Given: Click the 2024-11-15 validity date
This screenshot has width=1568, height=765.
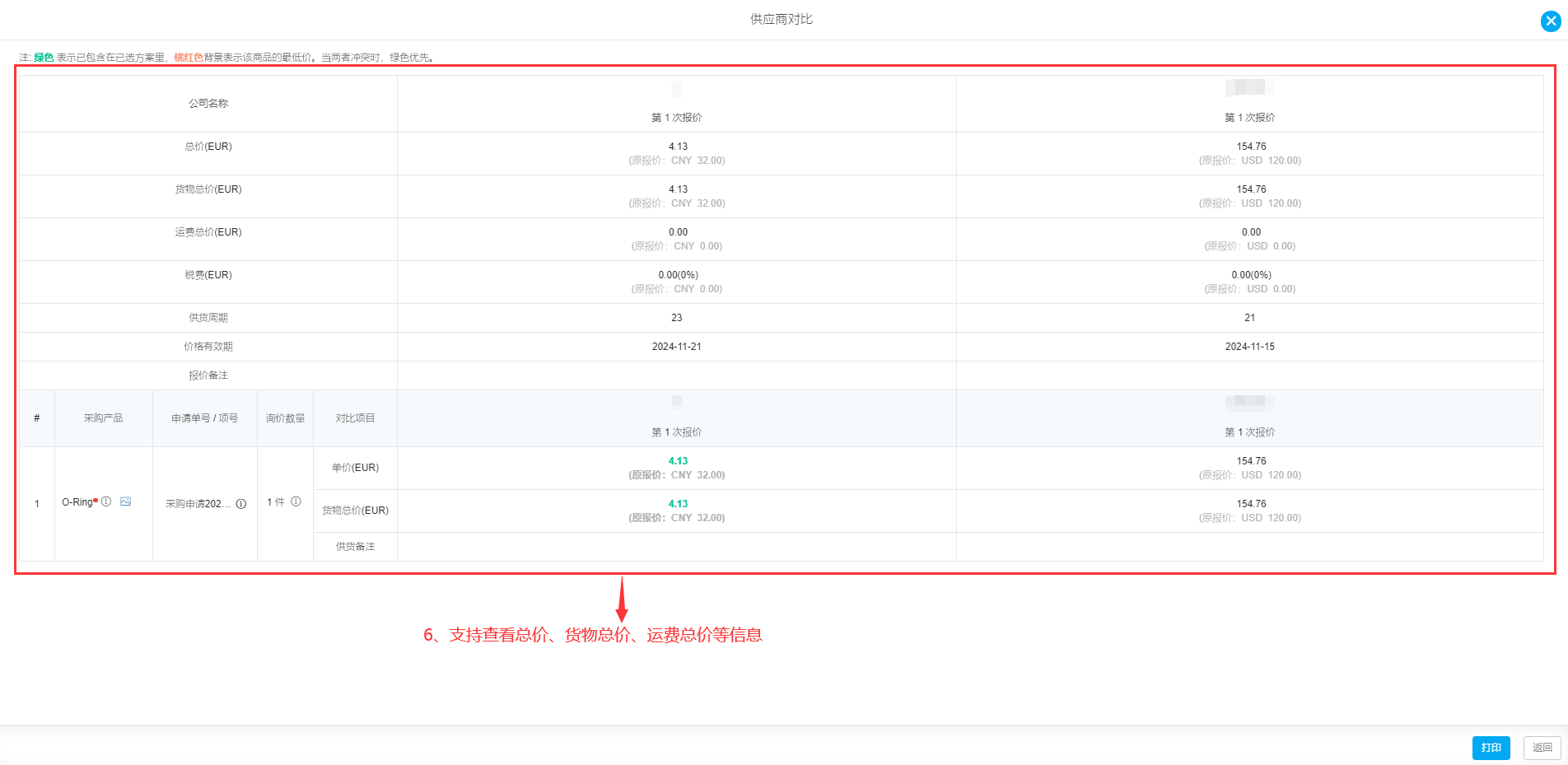Looking at the screenshot, I should coord(1249,347).
